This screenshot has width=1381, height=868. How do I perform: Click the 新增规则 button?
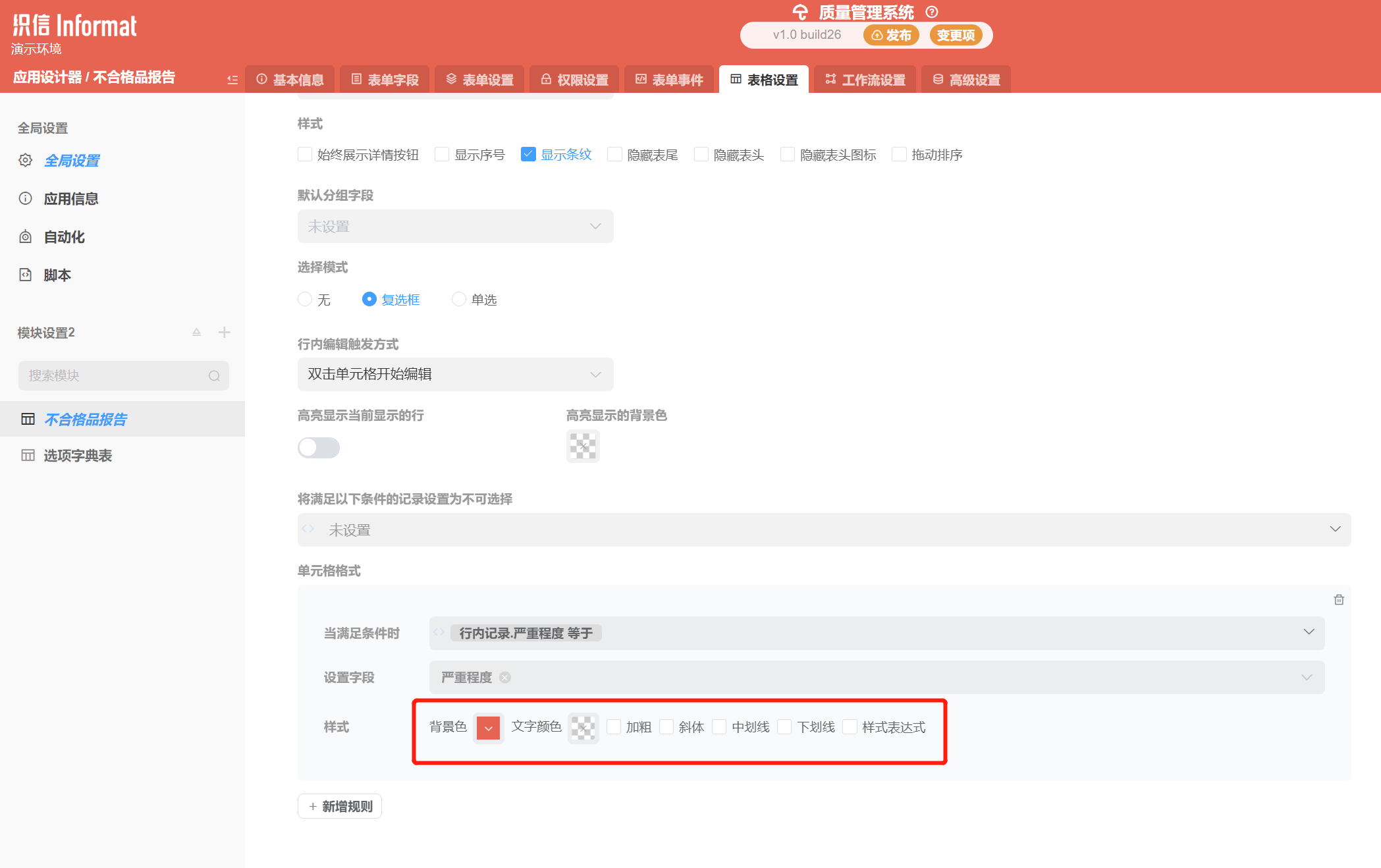pyautogui.click(x=340, y=806)
